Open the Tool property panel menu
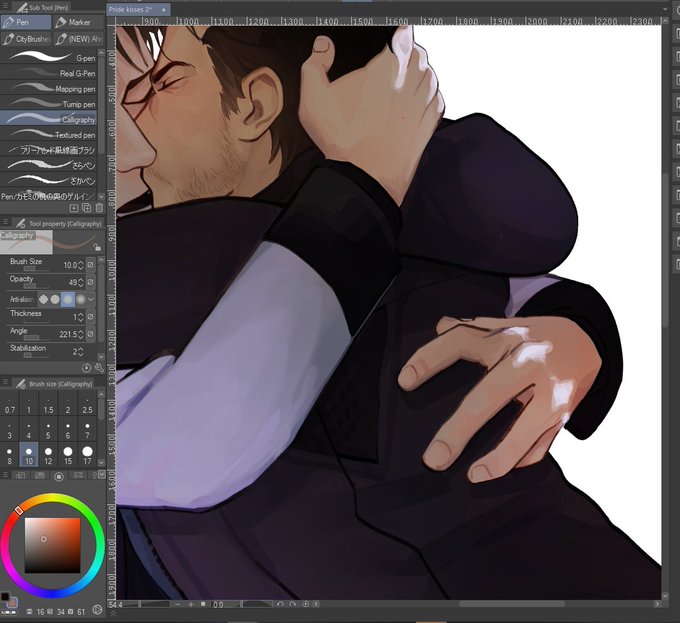 tap(5, 223)
